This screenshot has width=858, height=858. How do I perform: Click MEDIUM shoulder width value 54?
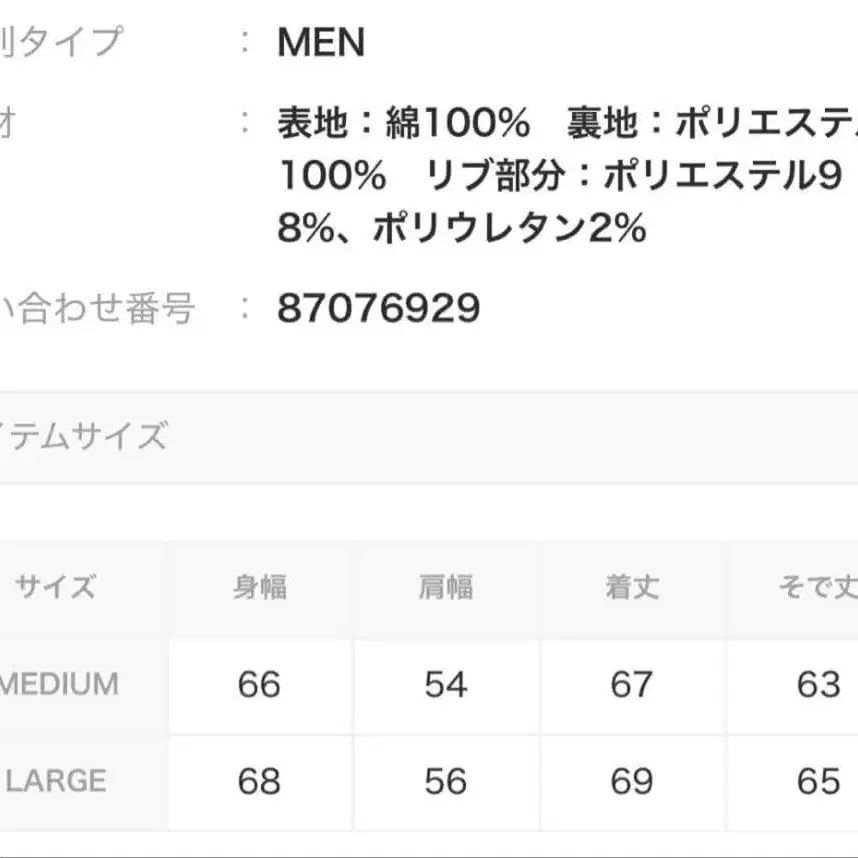[445, 685]
